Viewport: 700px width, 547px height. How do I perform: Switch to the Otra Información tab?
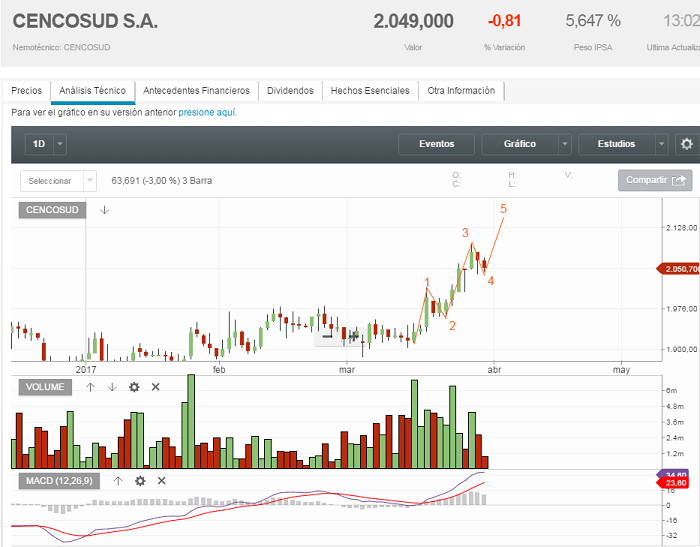point(461,91)
